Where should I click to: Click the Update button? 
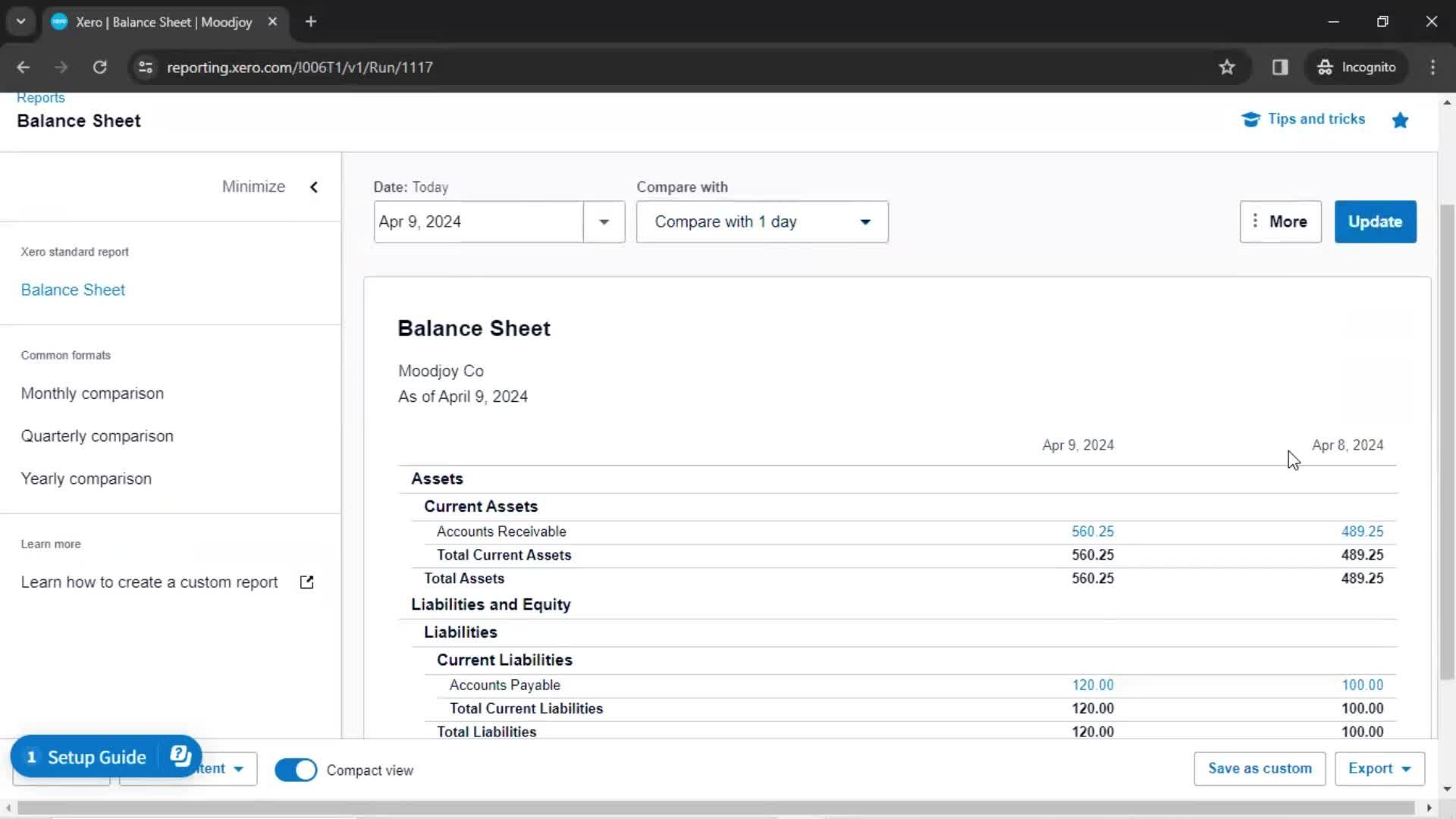pyautogui.click(x=1375, y=222)
